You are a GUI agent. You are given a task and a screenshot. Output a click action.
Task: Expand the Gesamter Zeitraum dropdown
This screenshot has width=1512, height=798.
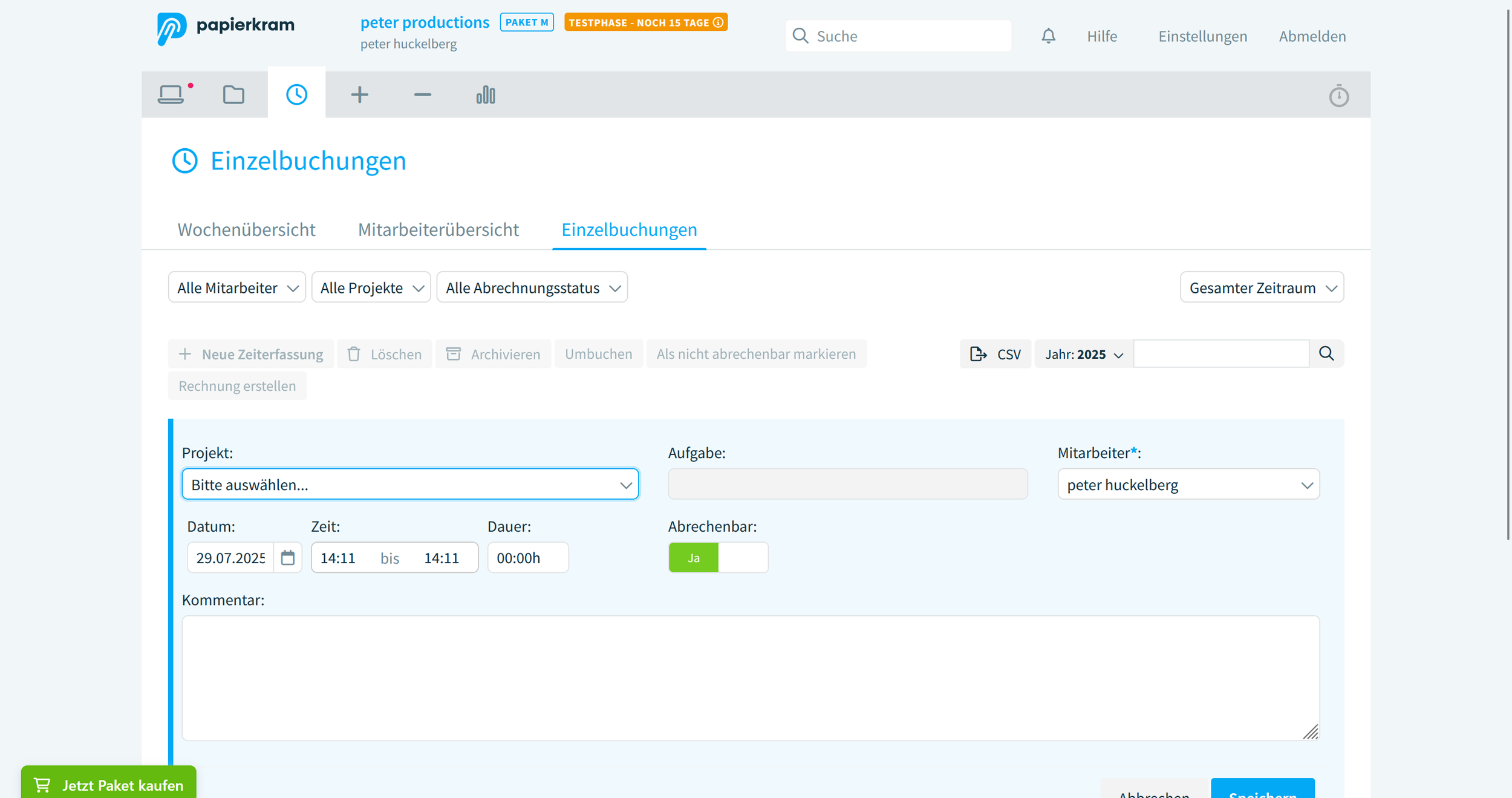[x=1262, y=287]
